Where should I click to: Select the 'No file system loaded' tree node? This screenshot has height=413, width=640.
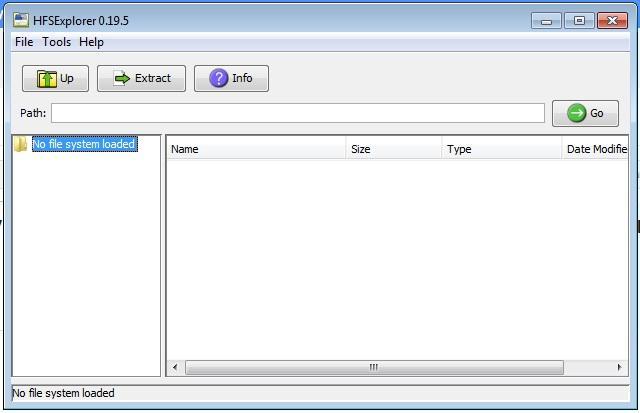pyautogui.click(x=84, y=144)
